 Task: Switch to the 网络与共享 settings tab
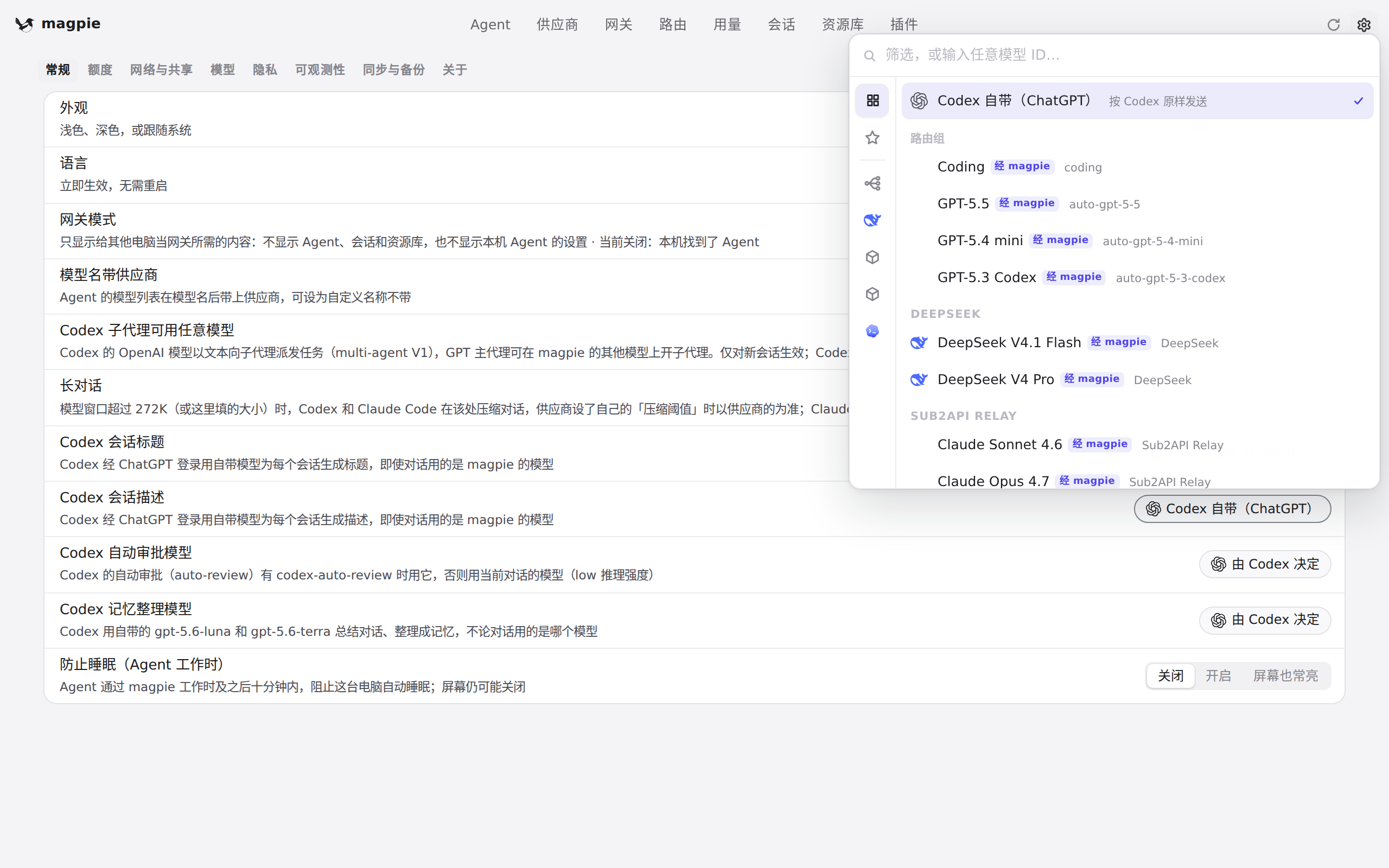(x=161, y=70)
